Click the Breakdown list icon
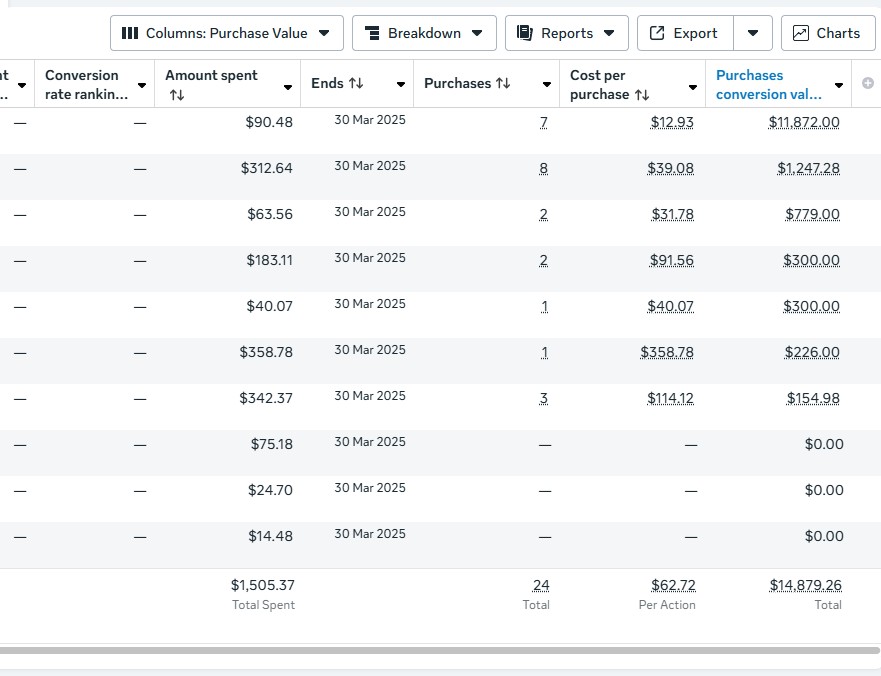 point(372,33)
